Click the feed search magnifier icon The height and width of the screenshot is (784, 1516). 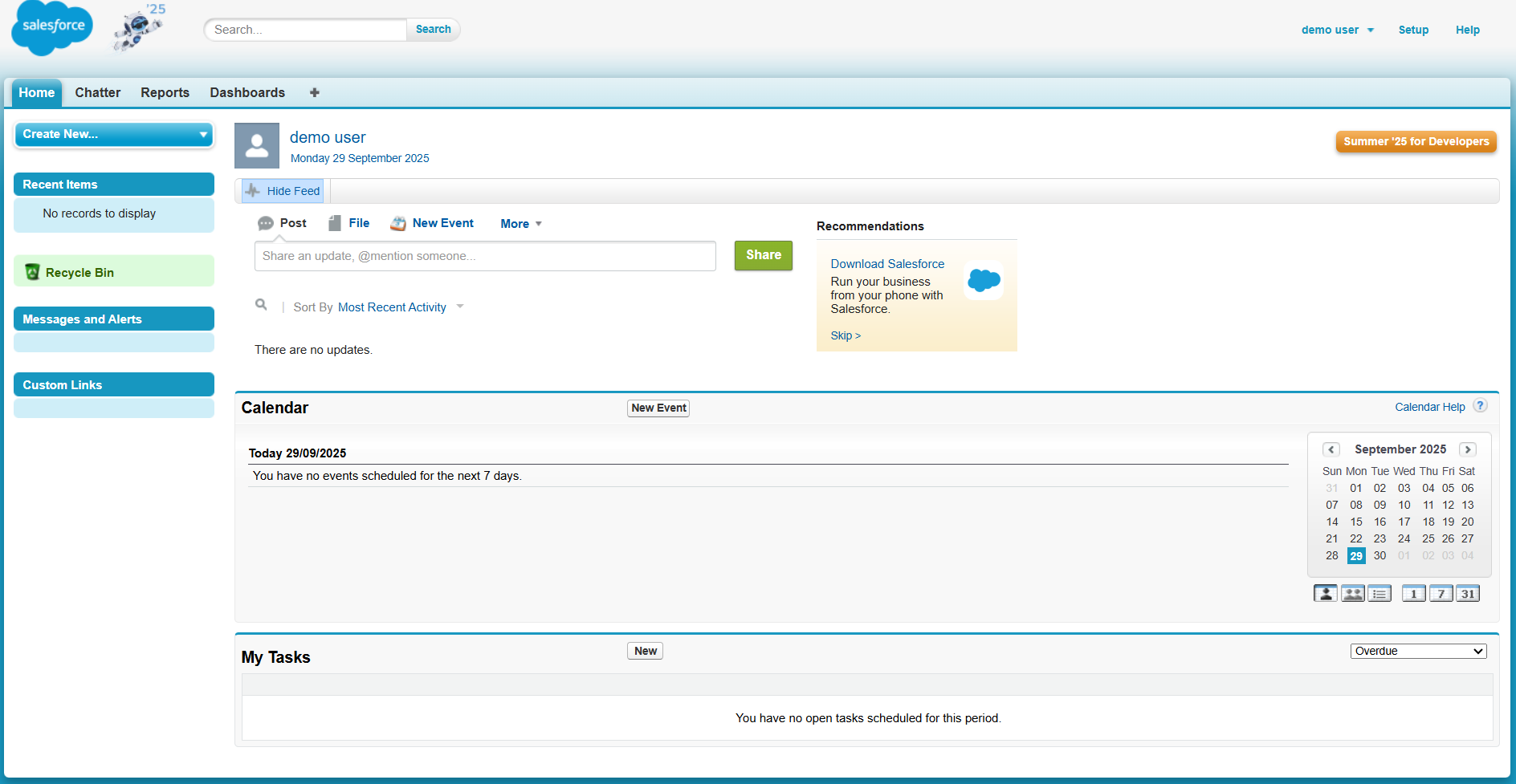click(x=261, y=305)
